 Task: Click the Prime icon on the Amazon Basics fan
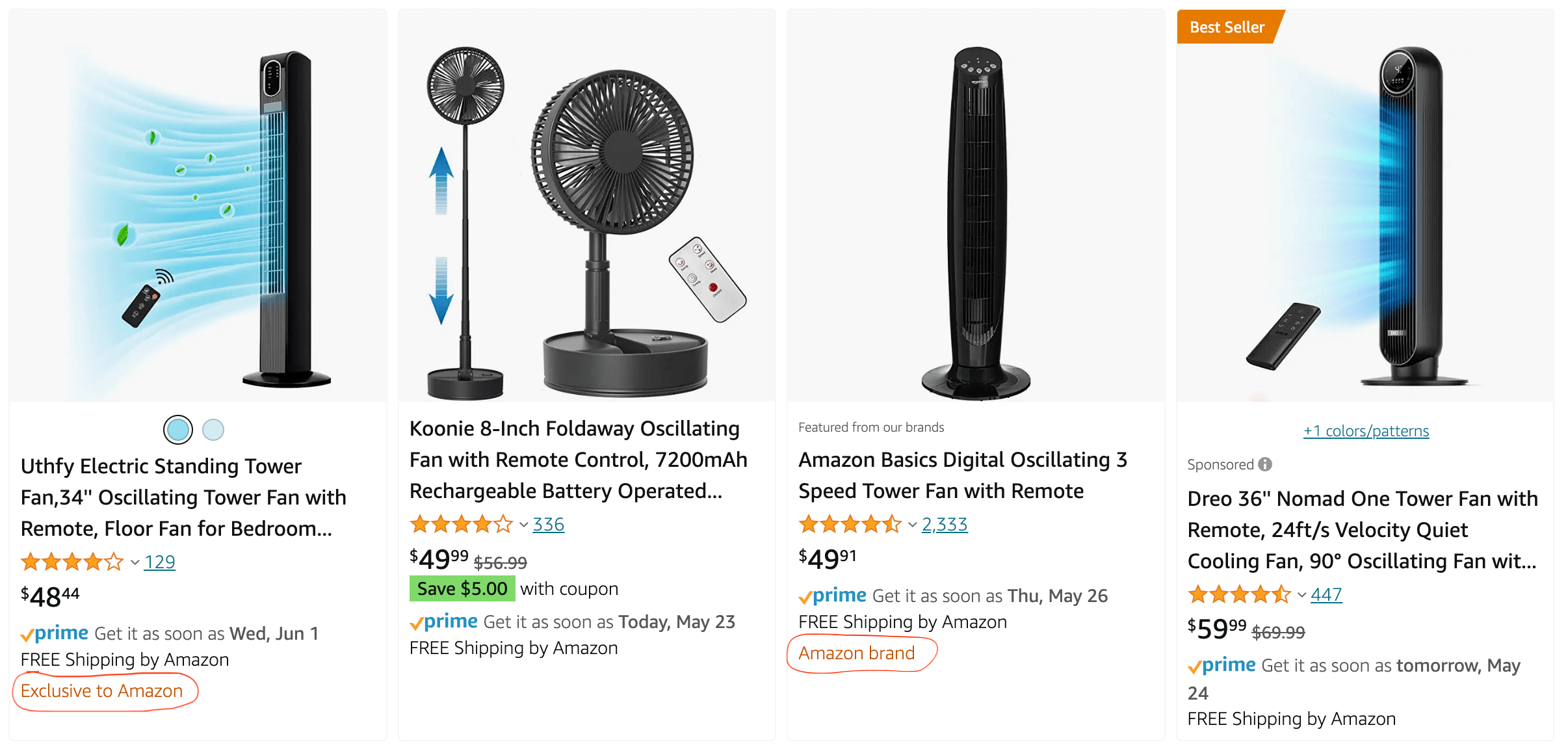[832, 595]
